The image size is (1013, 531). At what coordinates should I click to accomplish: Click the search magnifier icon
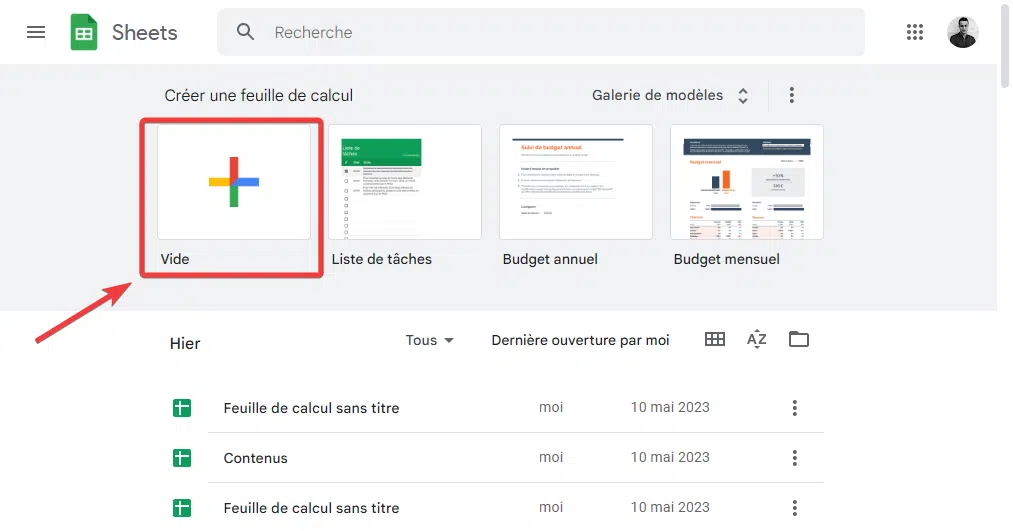pyautogui.click(x=245, y=32)
